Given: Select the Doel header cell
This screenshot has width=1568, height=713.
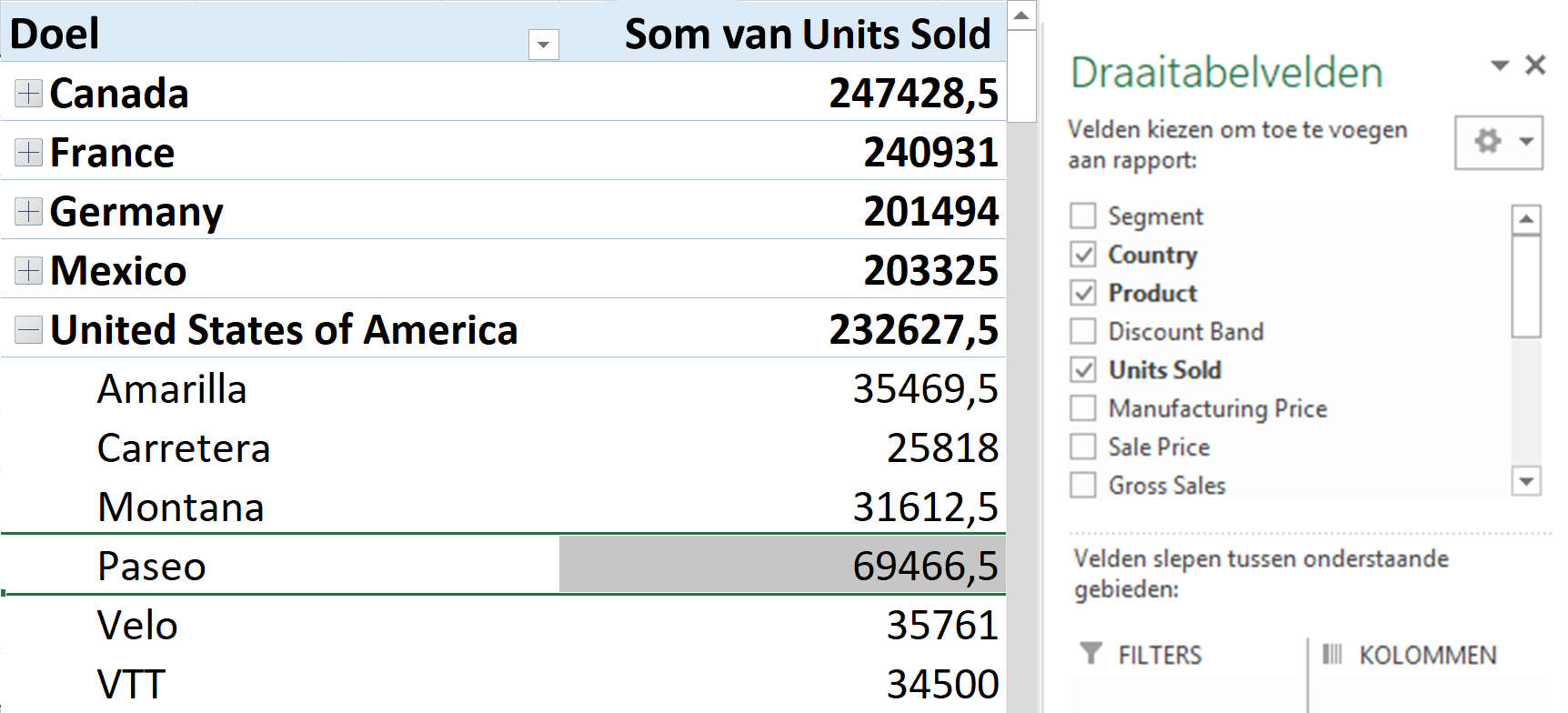Looking at the screenshot, I should click(280, 32).
